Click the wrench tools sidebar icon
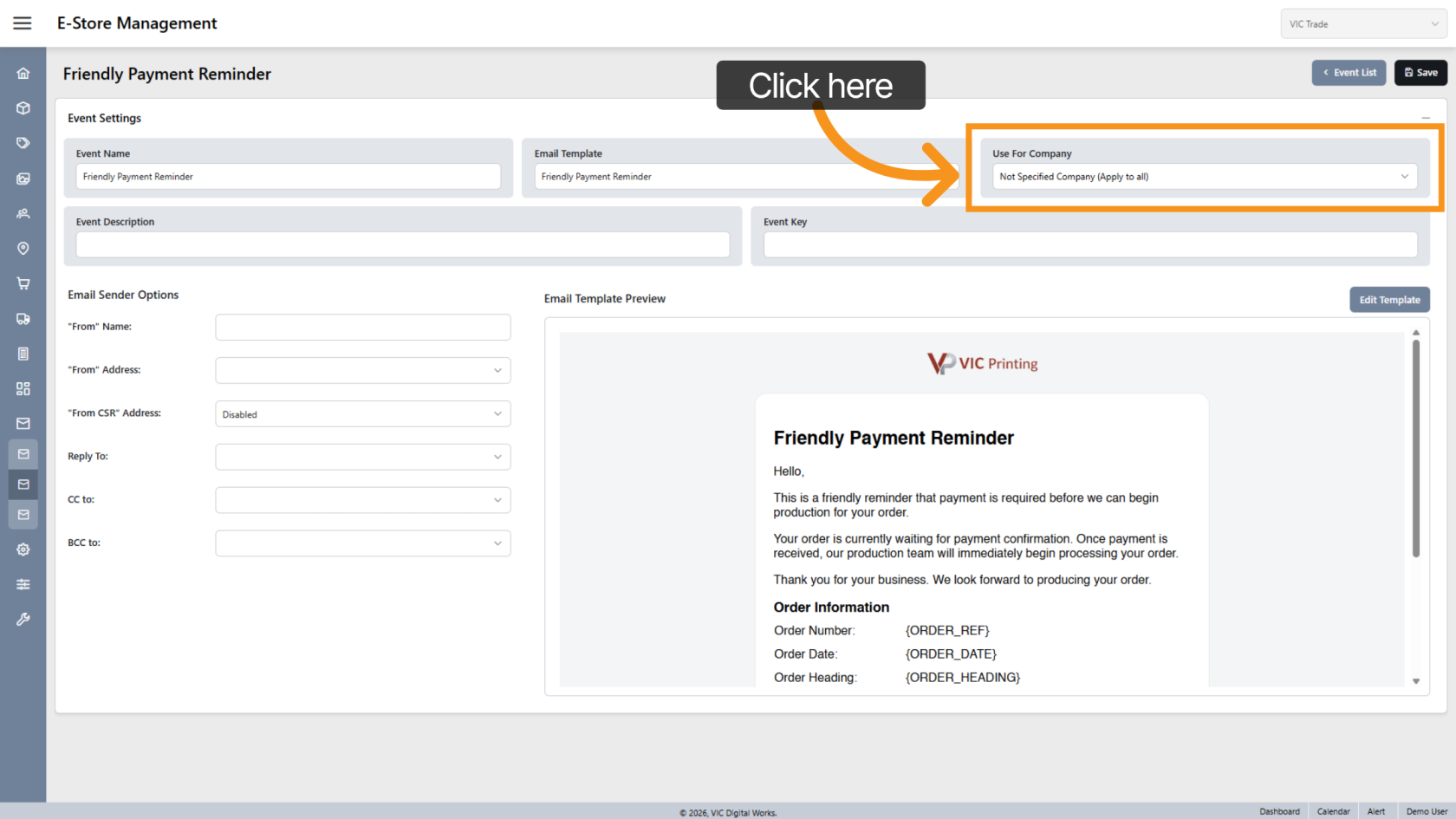1456x819 pixels. pyautogui.click(x=23, y=620)
